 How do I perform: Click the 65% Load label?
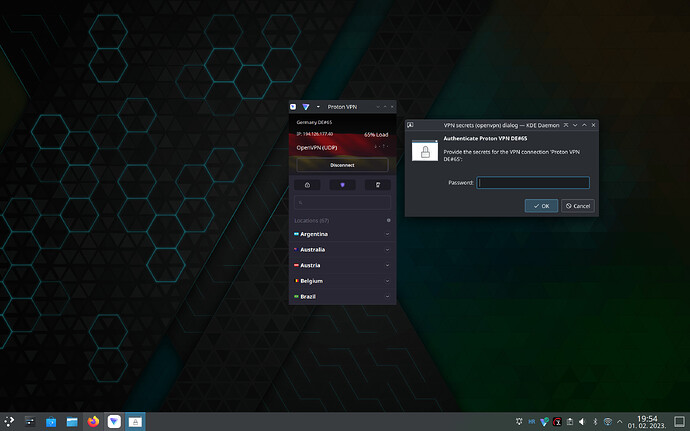376,135
